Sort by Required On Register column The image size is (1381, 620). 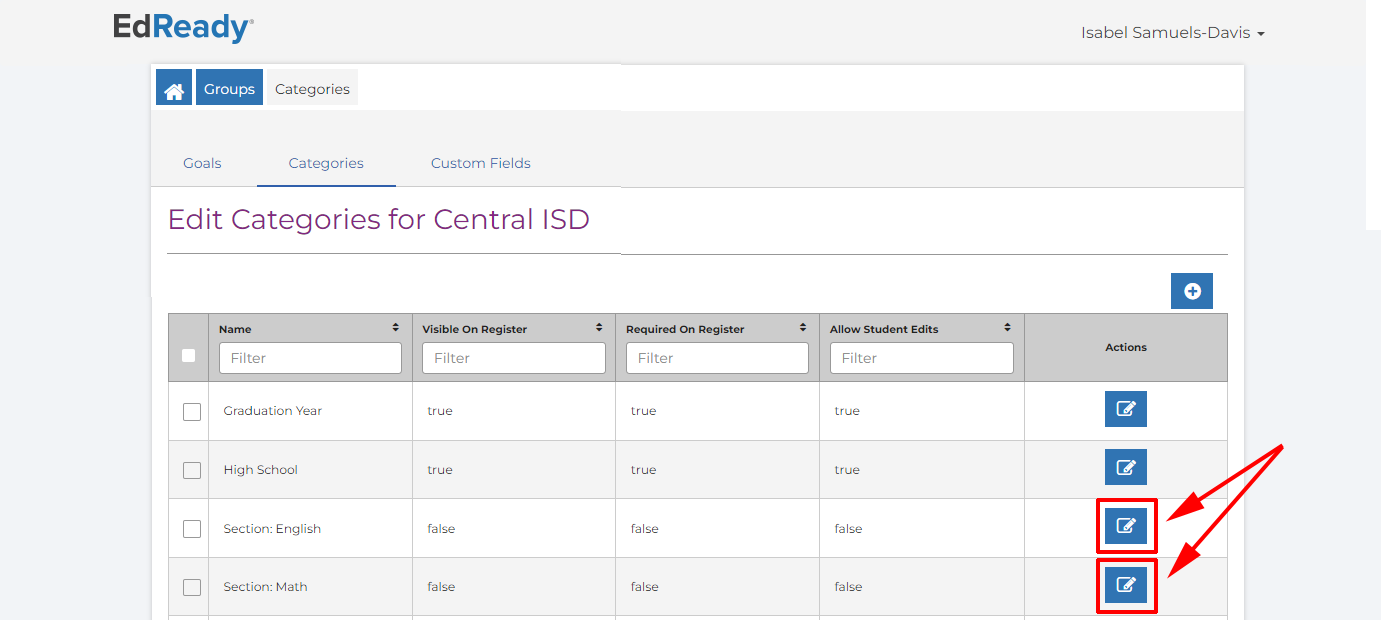tap(803, 328)
